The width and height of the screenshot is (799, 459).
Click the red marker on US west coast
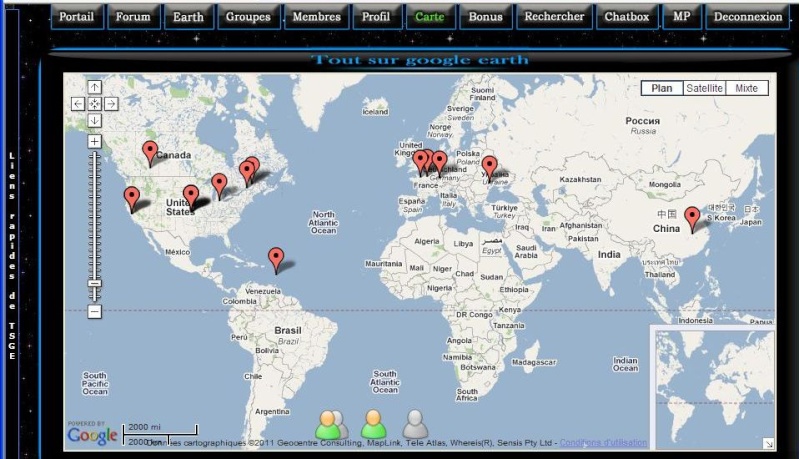pos(131,199)
